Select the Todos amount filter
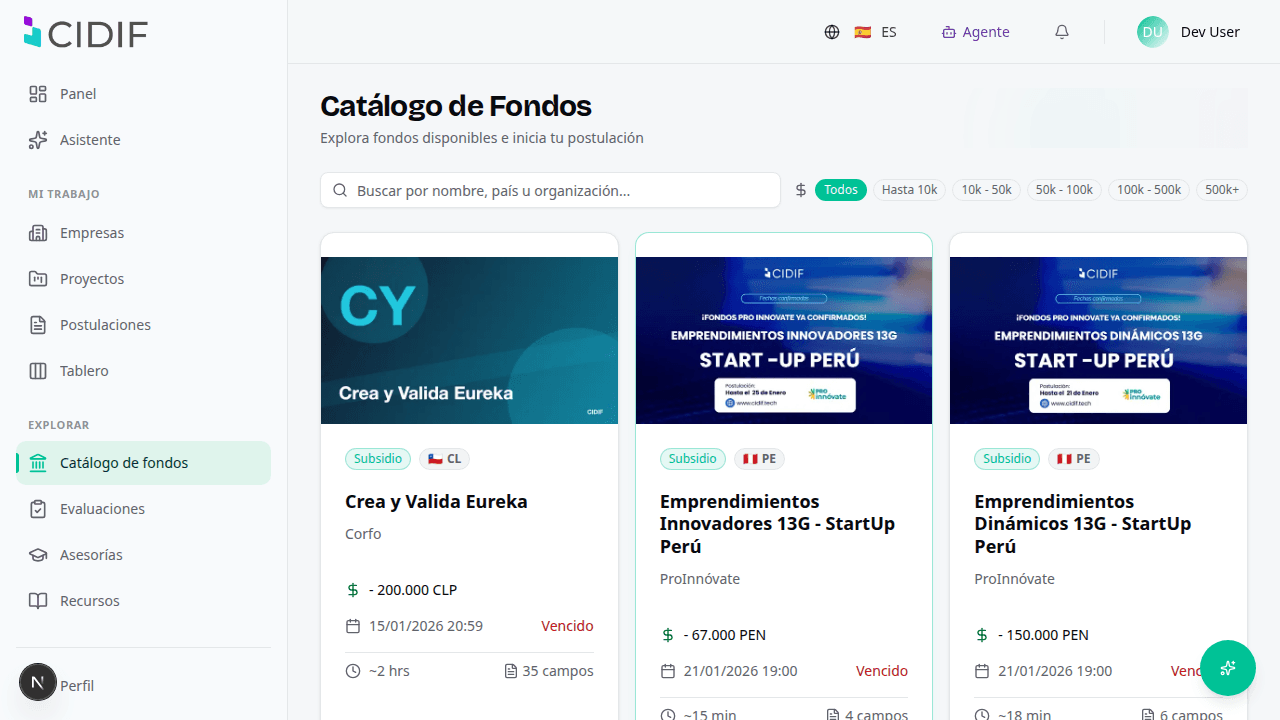The width and height of the screenshot is (1280, 720). [x=841, y=190]
